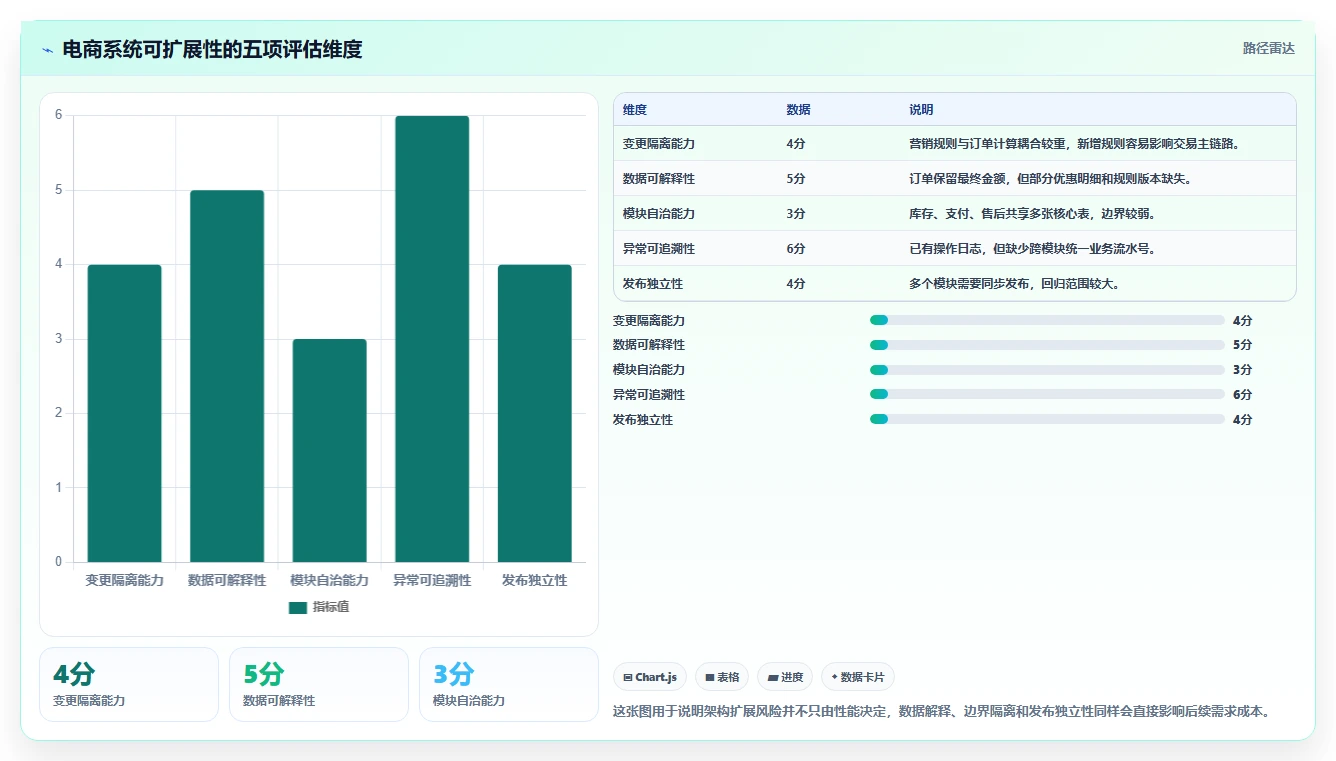Click the Chart.js tag chip
Viewport: 1336px width, 761px height.
click(650, 677)
